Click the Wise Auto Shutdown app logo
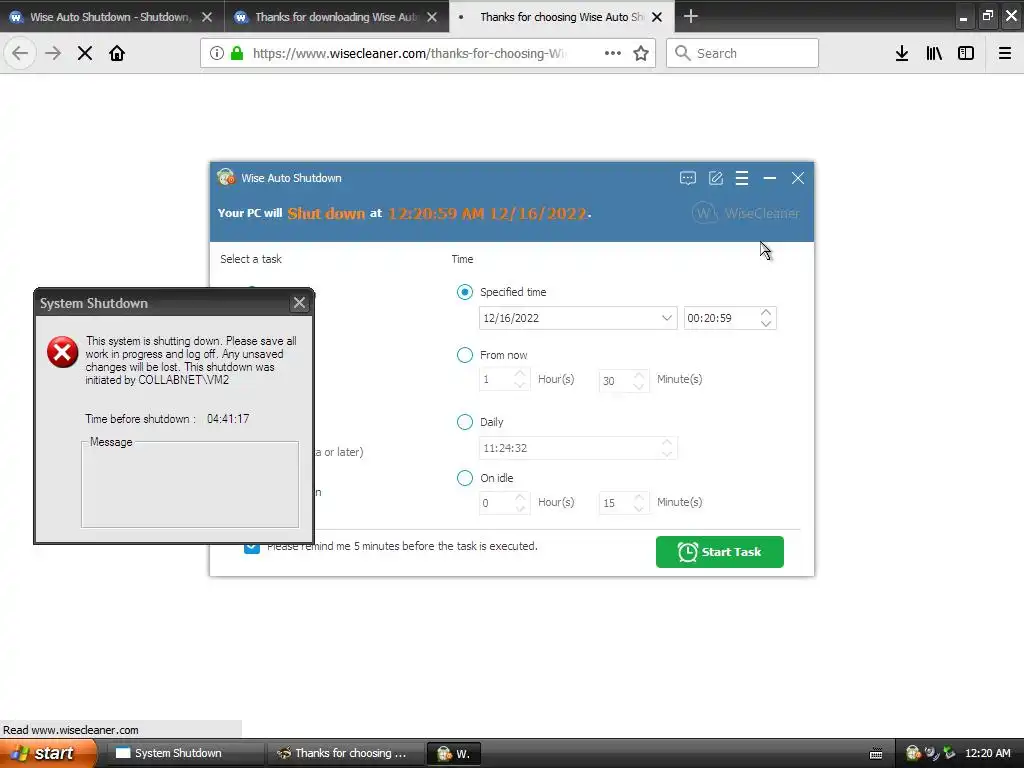The width and height of the screenshot is (1024, 768). click(x=227, y=177)
